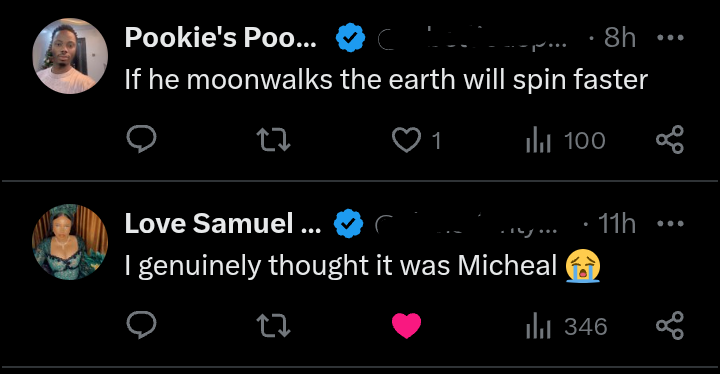Open the 11h timestamp link
Image resolution: width=720 pixels, height=374 pixels.
pyautogui.click(x=617, y=223)
